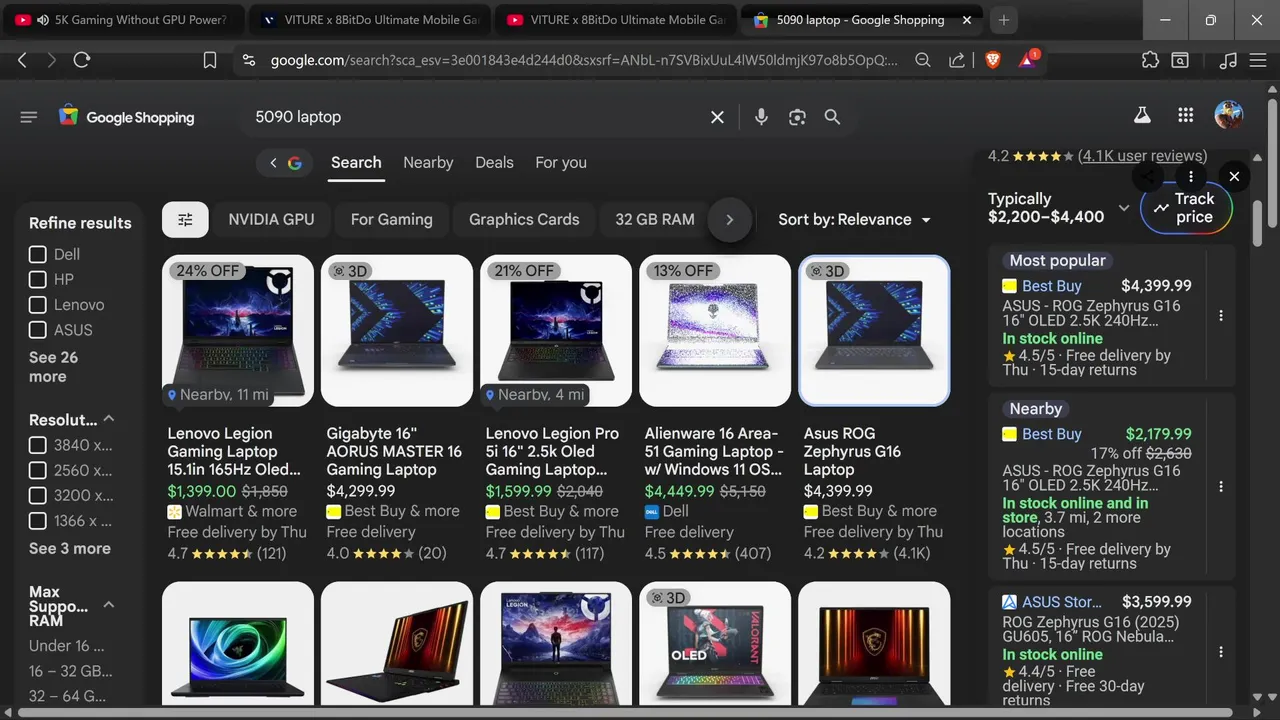Open the Sort by Relevance dropdown
Image resolution: width=1280 pixels, height=720 pixels.
855,220
